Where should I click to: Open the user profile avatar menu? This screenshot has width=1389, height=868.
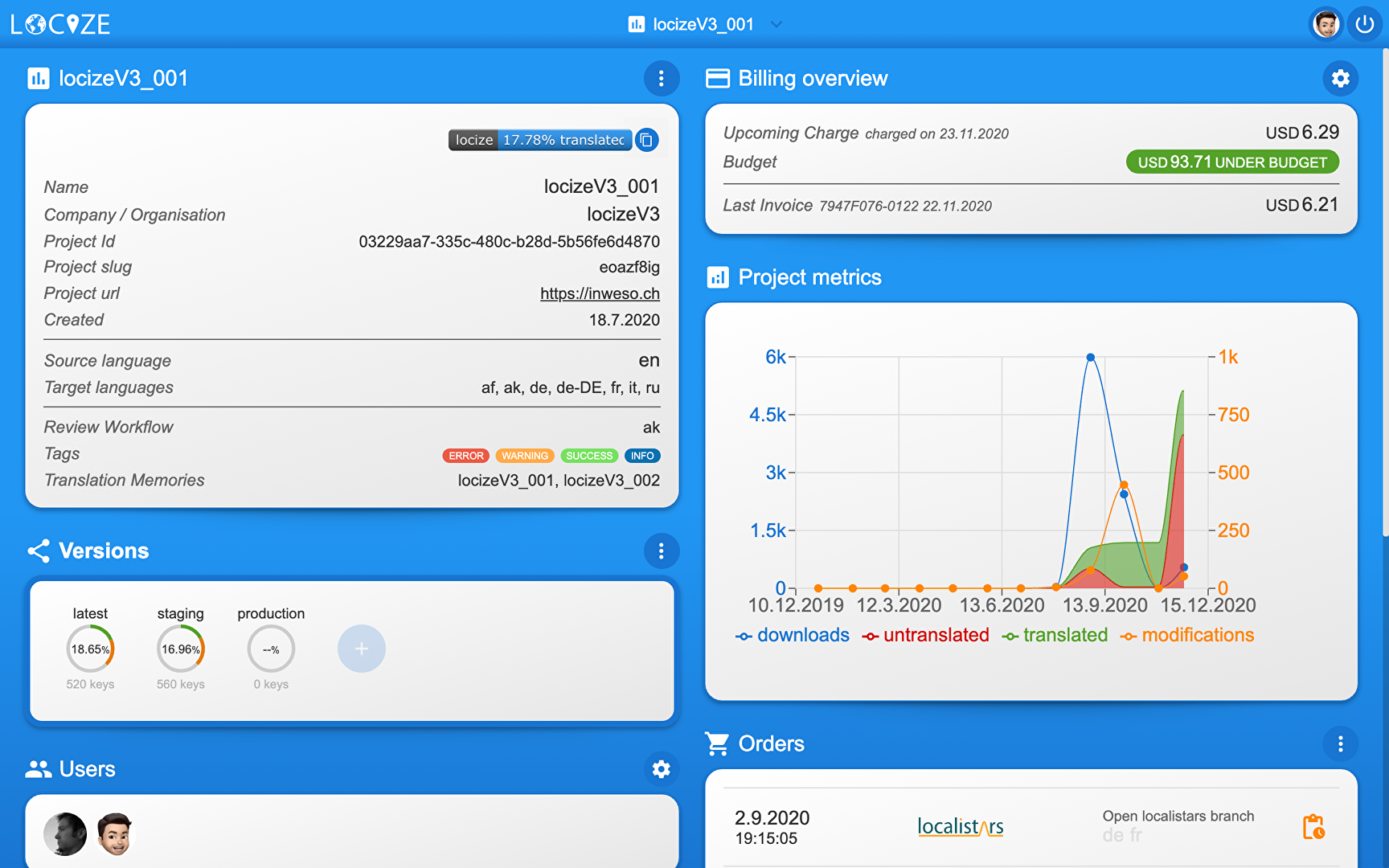point(1326,24)
